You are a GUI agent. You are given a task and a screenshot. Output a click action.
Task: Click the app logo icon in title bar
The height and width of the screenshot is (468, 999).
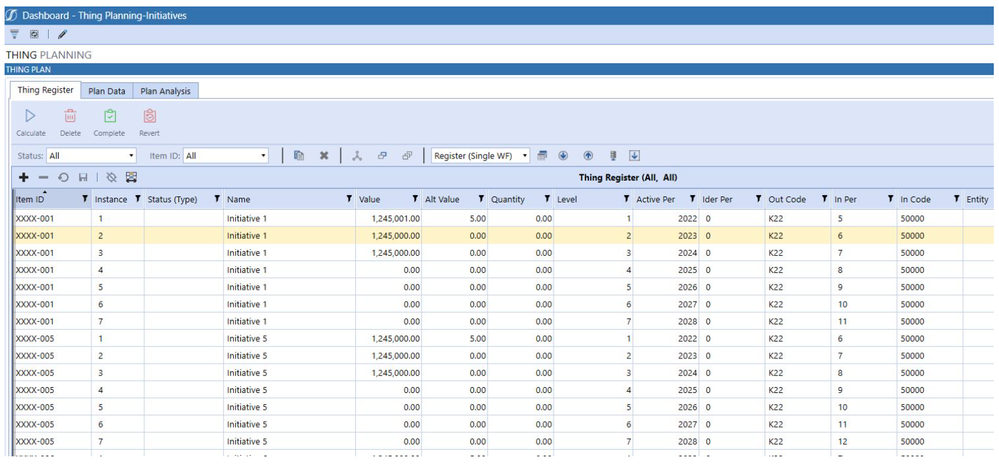point(11,15)
